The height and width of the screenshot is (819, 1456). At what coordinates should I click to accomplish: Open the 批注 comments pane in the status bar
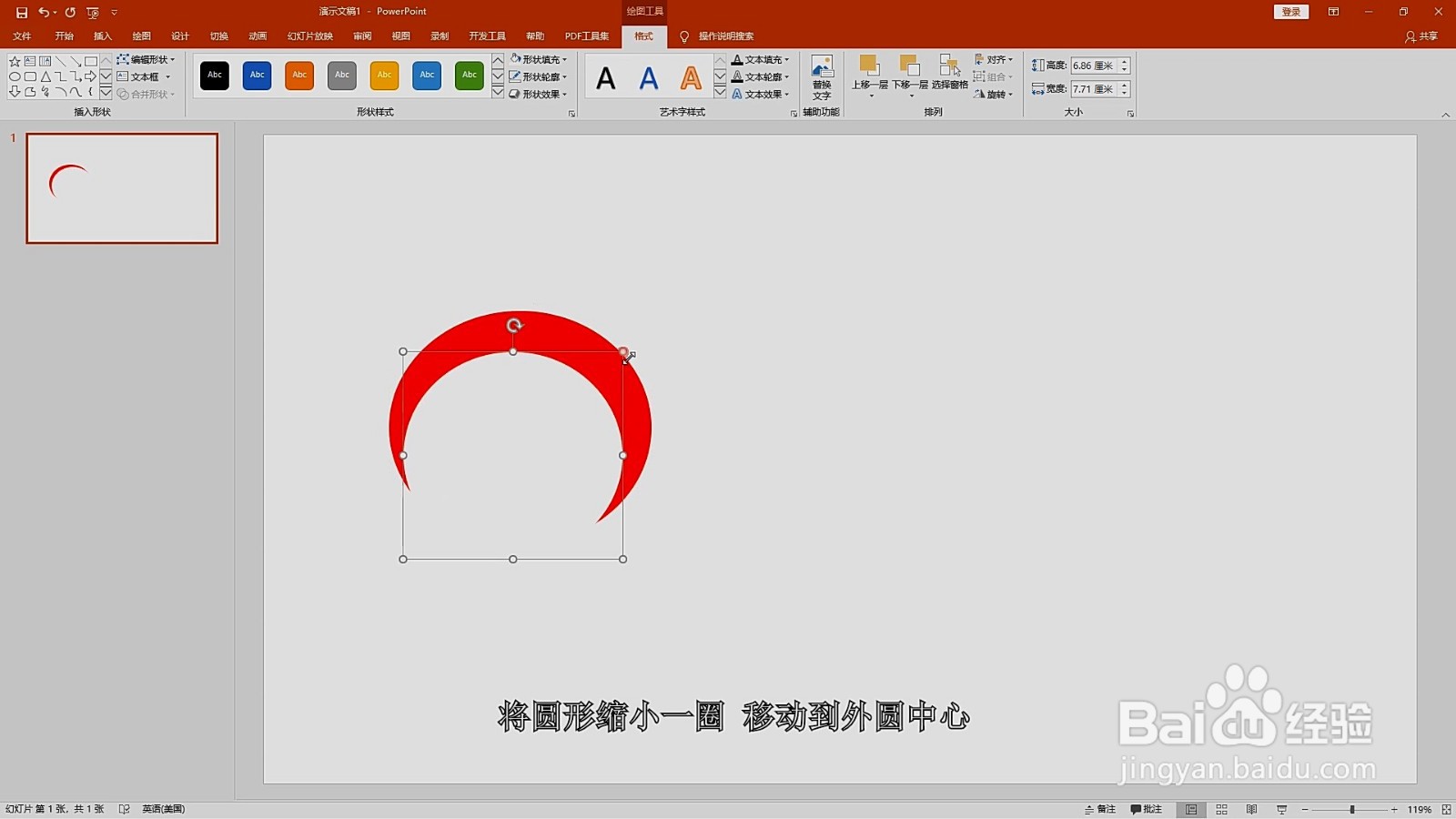[x=1147, y=809]
